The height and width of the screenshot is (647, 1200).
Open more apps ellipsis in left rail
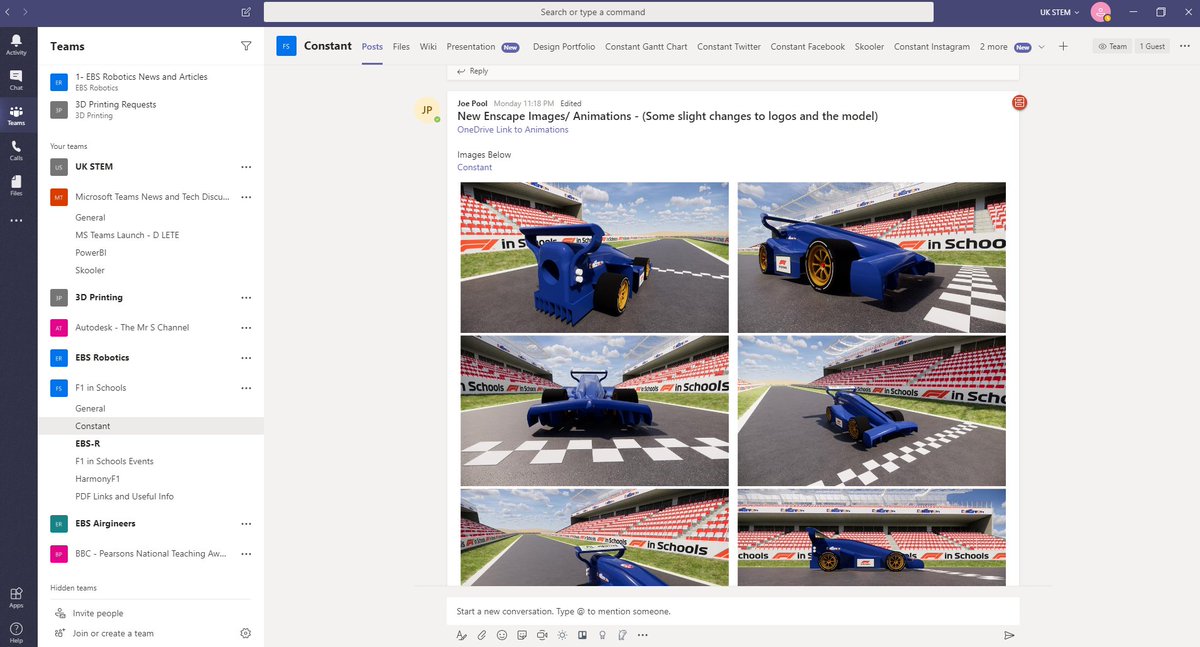[x=16, y=220]
